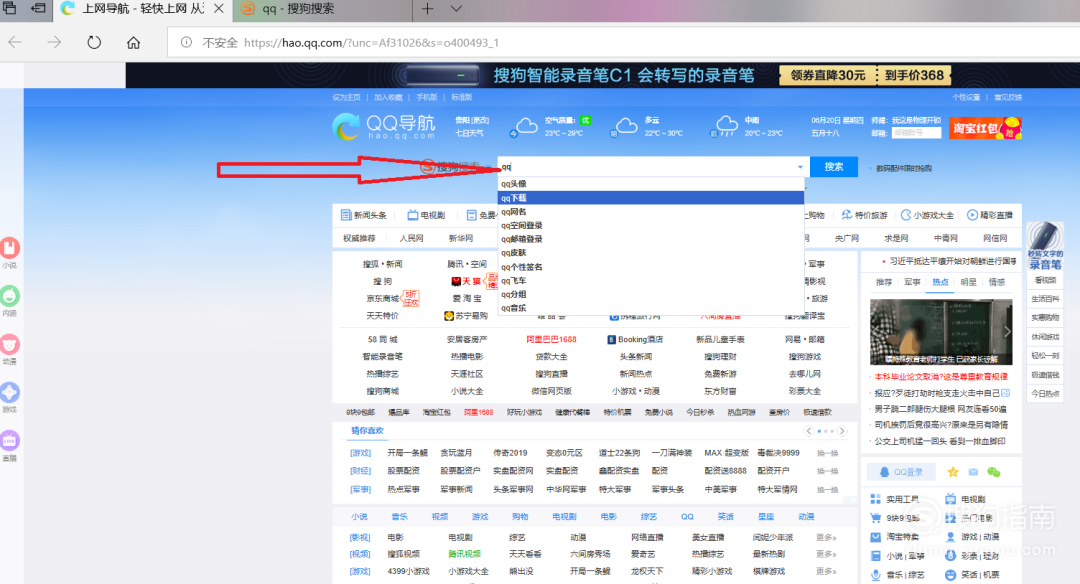Open the WeChat icon beside QQ登录

993,472
